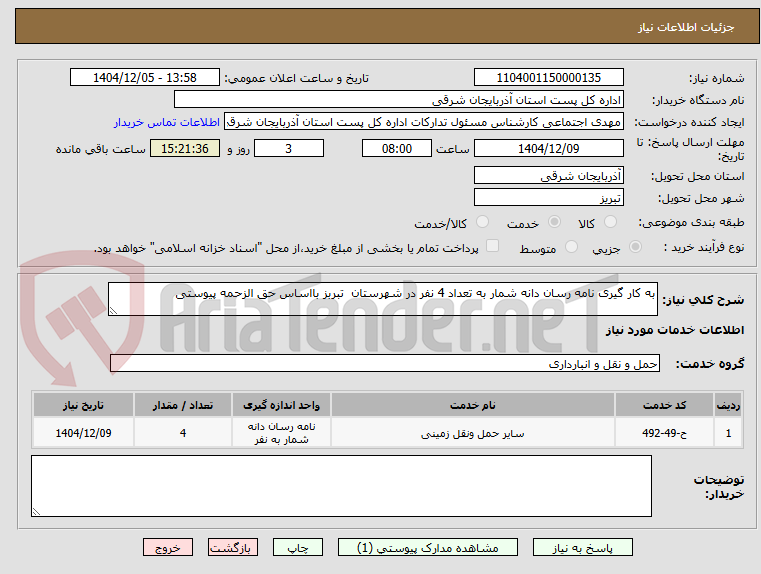This screenshot has height=574, width=761.
Task: Click the پاسخ به نیاز button
Action: tap(582, 547)
